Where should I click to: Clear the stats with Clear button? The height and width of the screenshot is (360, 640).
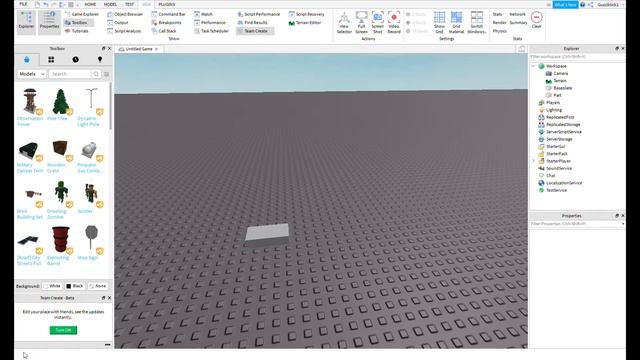(536, 20)
